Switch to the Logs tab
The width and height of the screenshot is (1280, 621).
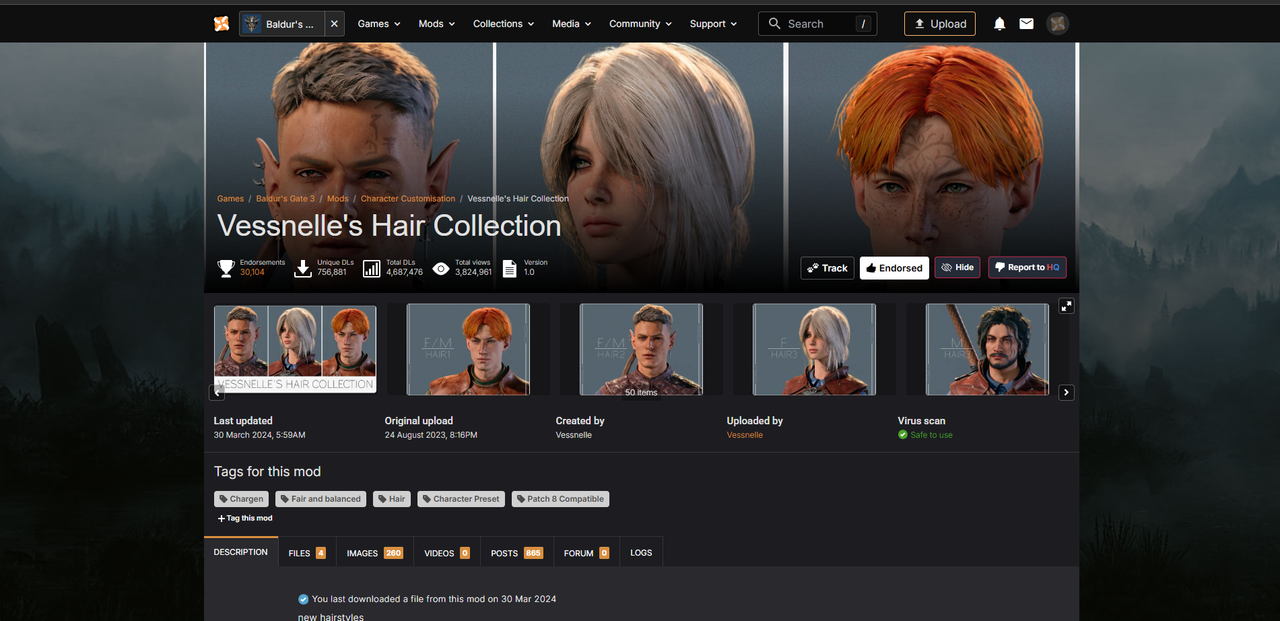pos(641,552)
